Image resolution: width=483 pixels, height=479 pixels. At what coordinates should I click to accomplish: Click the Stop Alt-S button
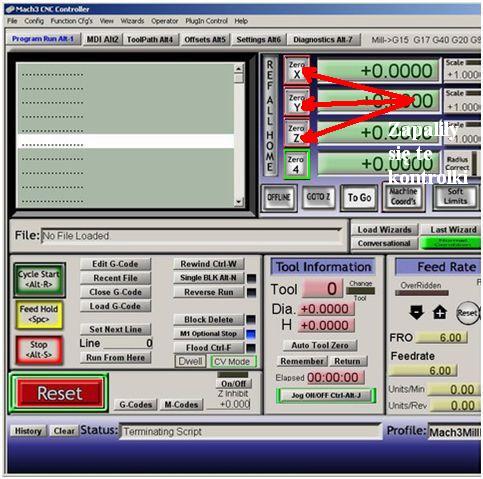[39, 350]
